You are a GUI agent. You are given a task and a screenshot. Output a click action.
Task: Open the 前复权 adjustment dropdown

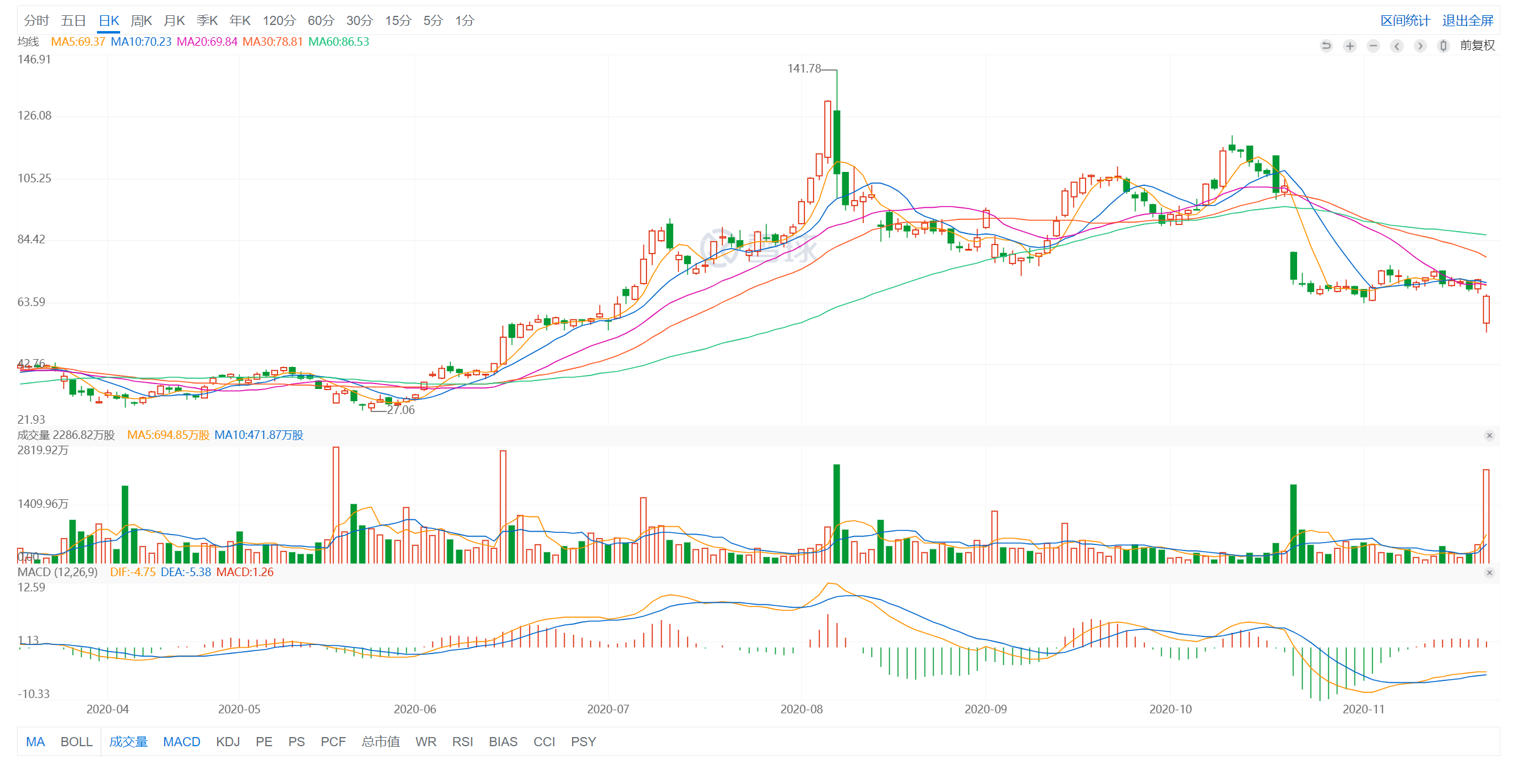pos(1477,46)
